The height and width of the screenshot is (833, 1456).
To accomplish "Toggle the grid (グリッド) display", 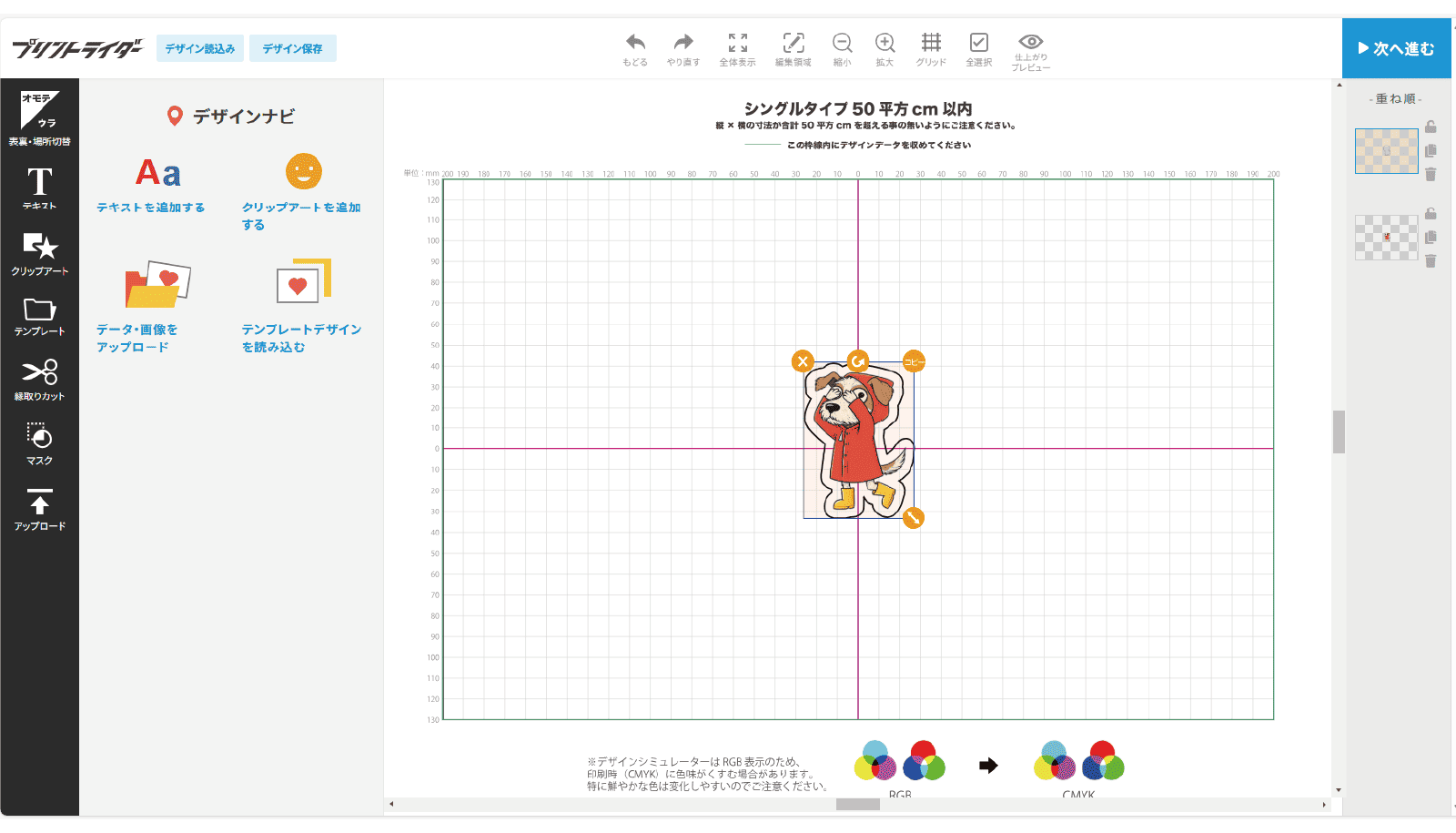I will [x=931, y=43].
